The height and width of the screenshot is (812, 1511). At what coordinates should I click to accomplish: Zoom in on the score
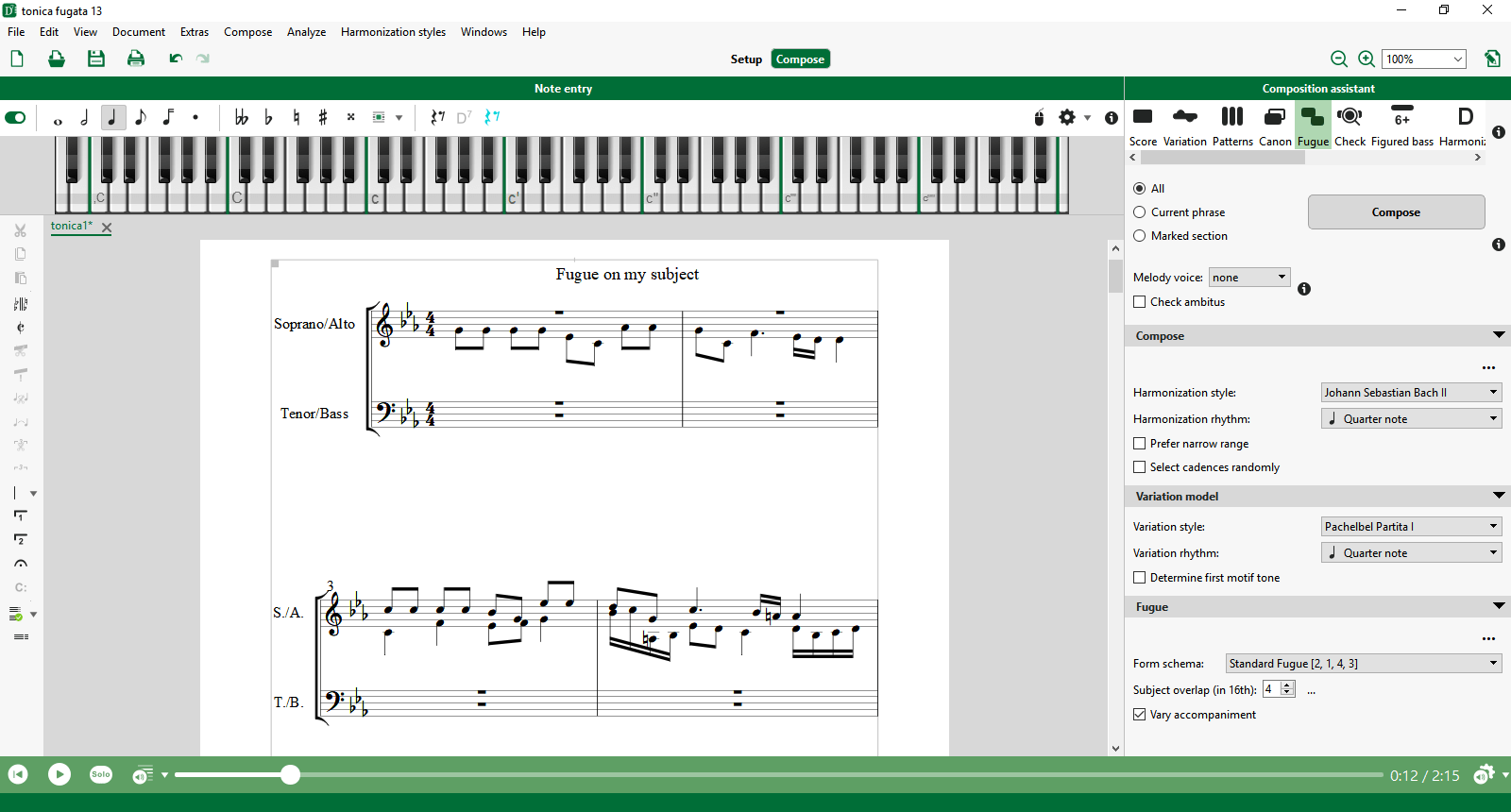(1367, 59)
